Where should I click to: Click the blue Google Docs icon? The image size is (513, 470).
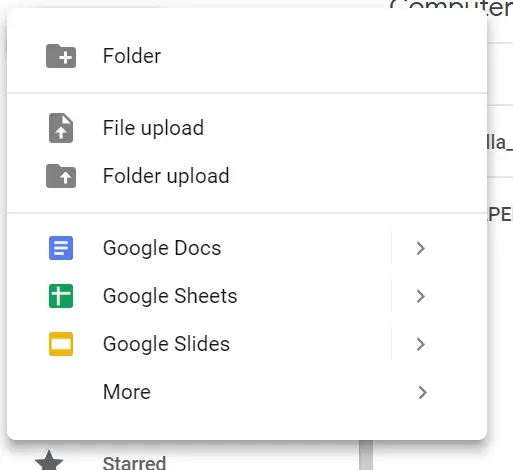[61, 248]
